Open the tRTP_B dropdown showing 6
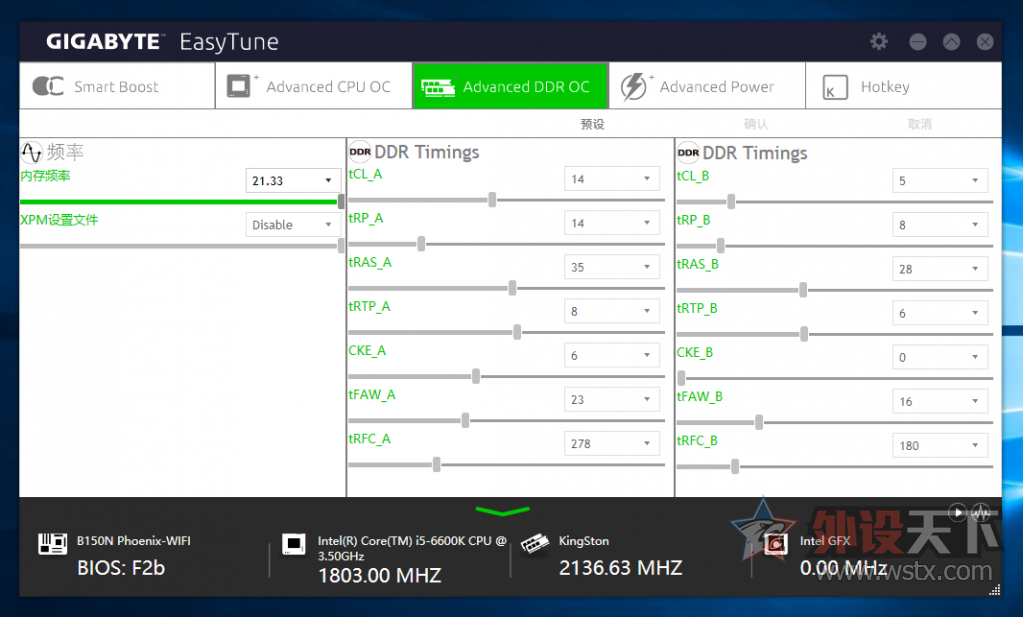Image resolution: width=1023 pixels, height=617 pixels. point(940,313)
